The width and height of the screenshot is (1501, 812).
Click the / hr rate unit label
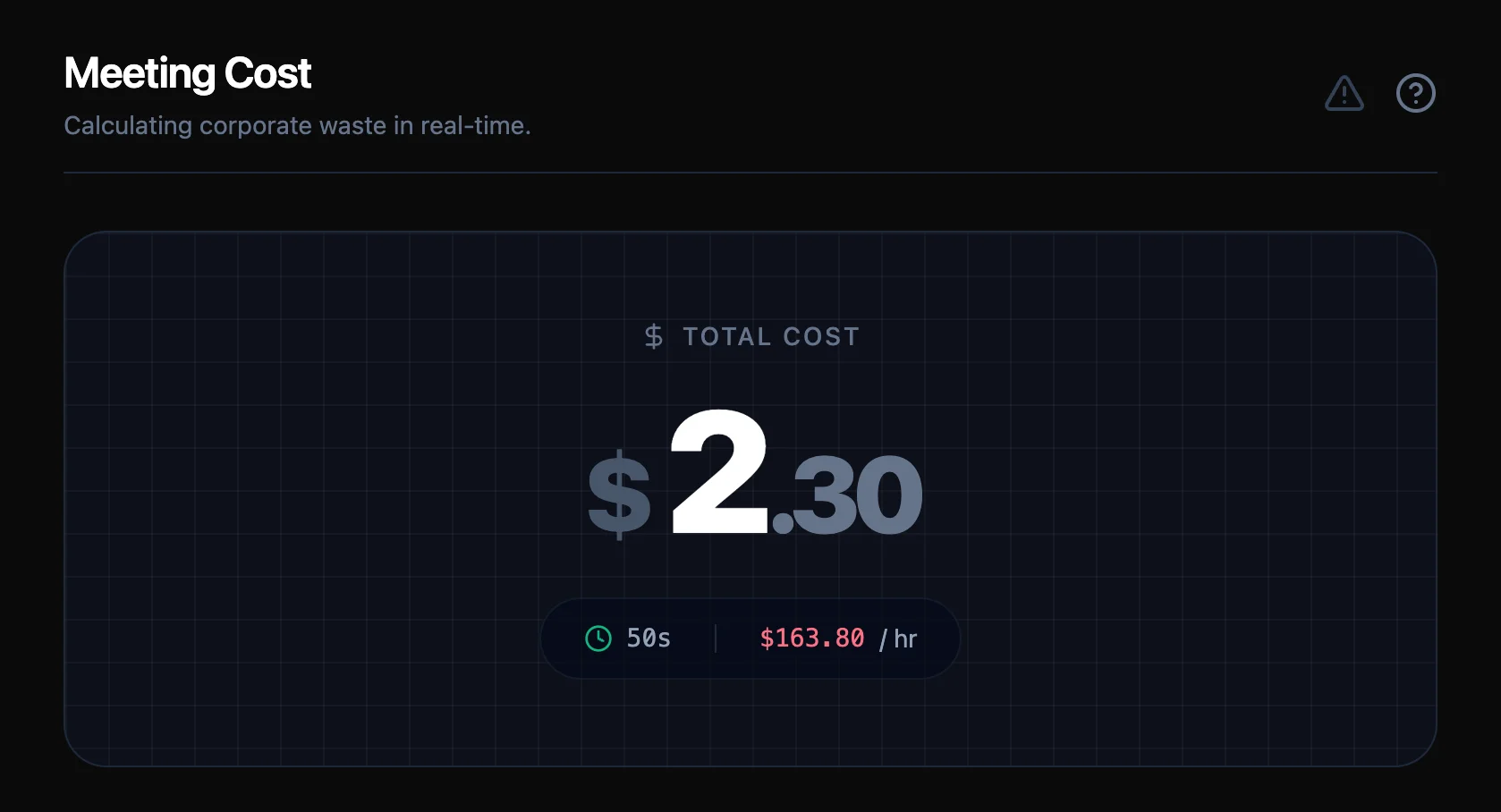[x=900, y=638]
